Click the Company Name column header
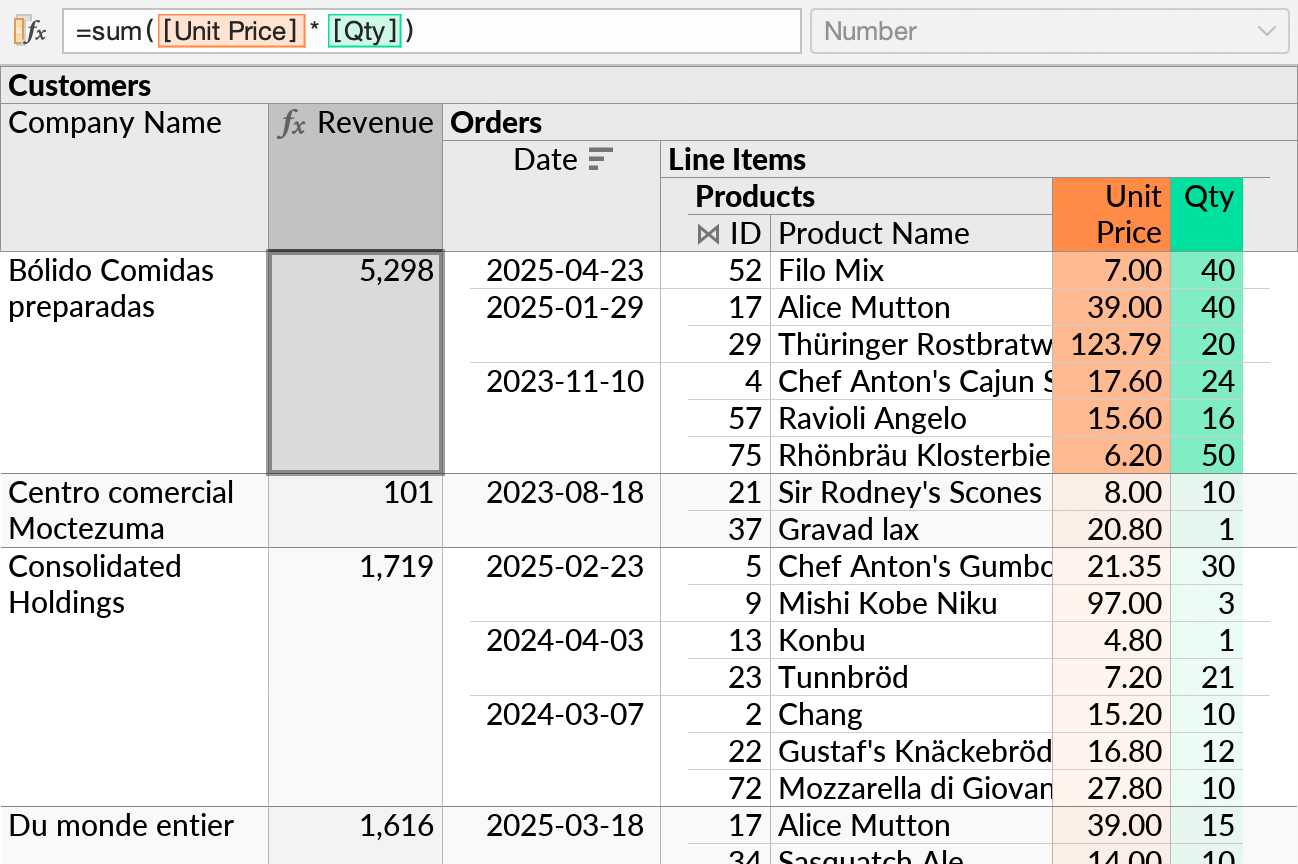Image resolution: width=1298 pixels, height=864 pixels. pos(113,123)
